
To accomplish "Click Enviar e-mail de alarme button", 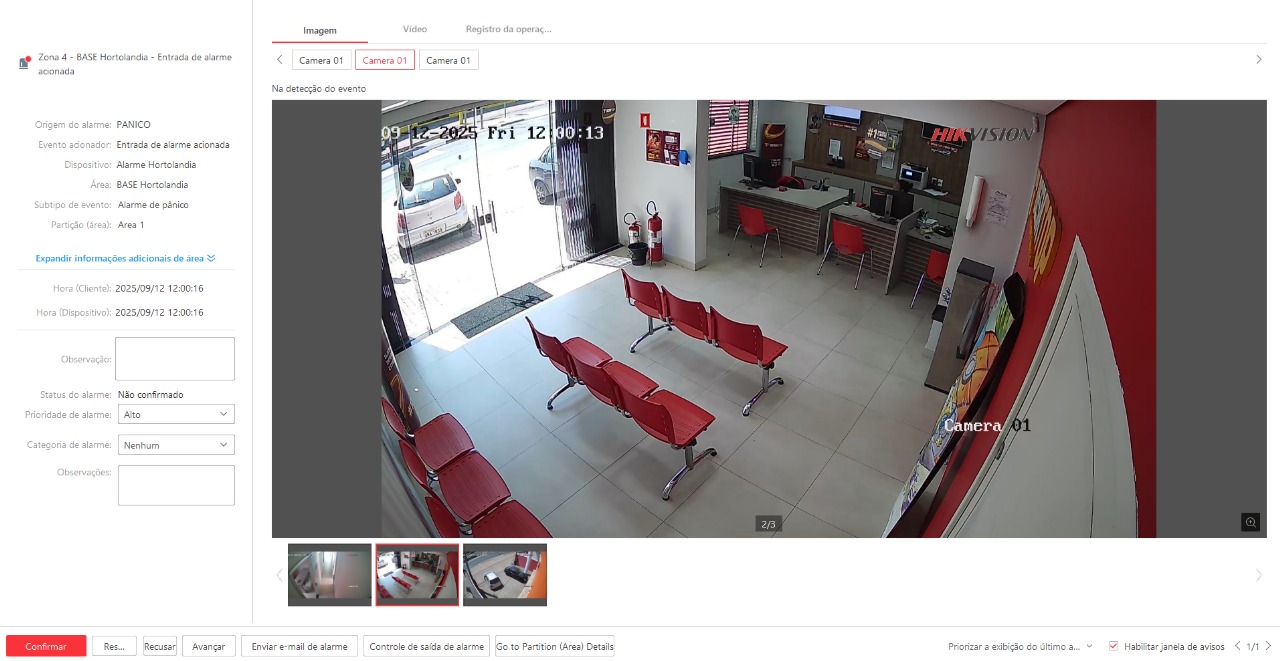I will [299, 646].
